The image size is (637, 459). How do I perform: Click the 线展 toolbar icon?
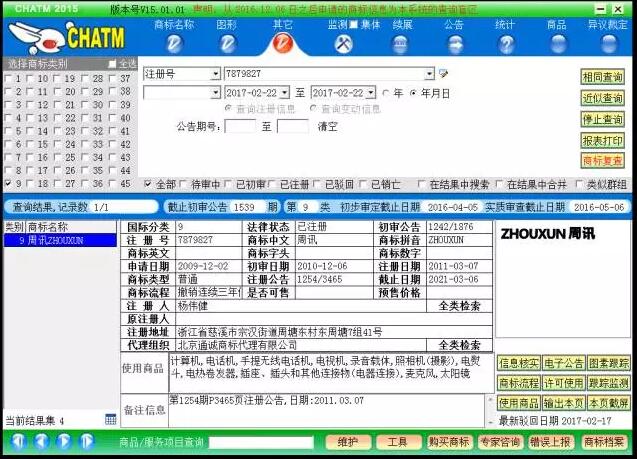click(x=401, y=43)
